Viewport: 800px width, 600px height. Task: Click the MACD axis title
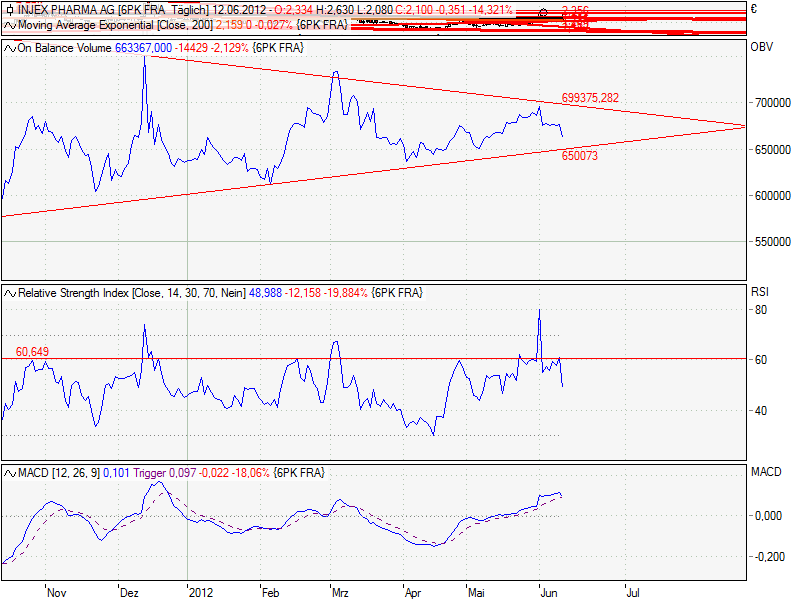pyautogui.click(x=766, y=472)
